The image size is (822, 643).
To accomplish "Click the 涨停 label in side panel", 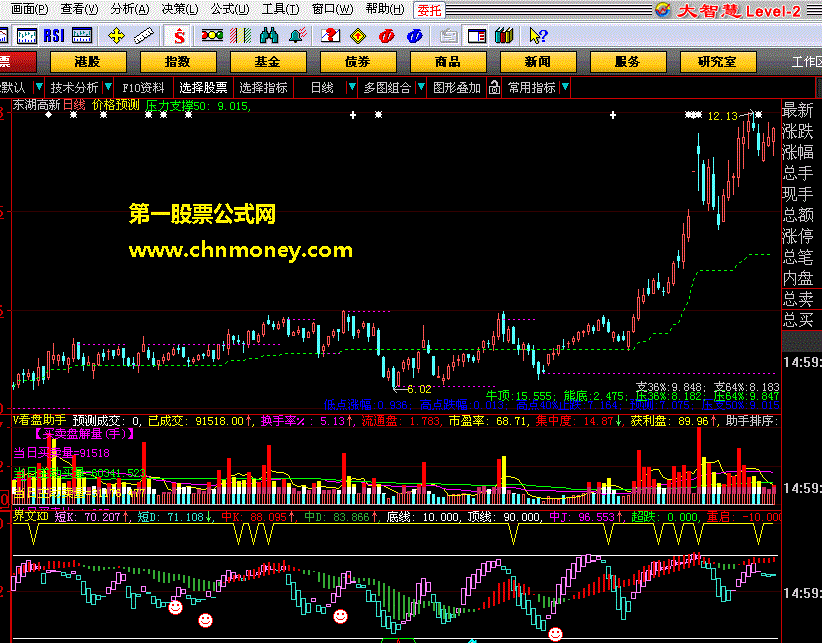I will [798, 236].
